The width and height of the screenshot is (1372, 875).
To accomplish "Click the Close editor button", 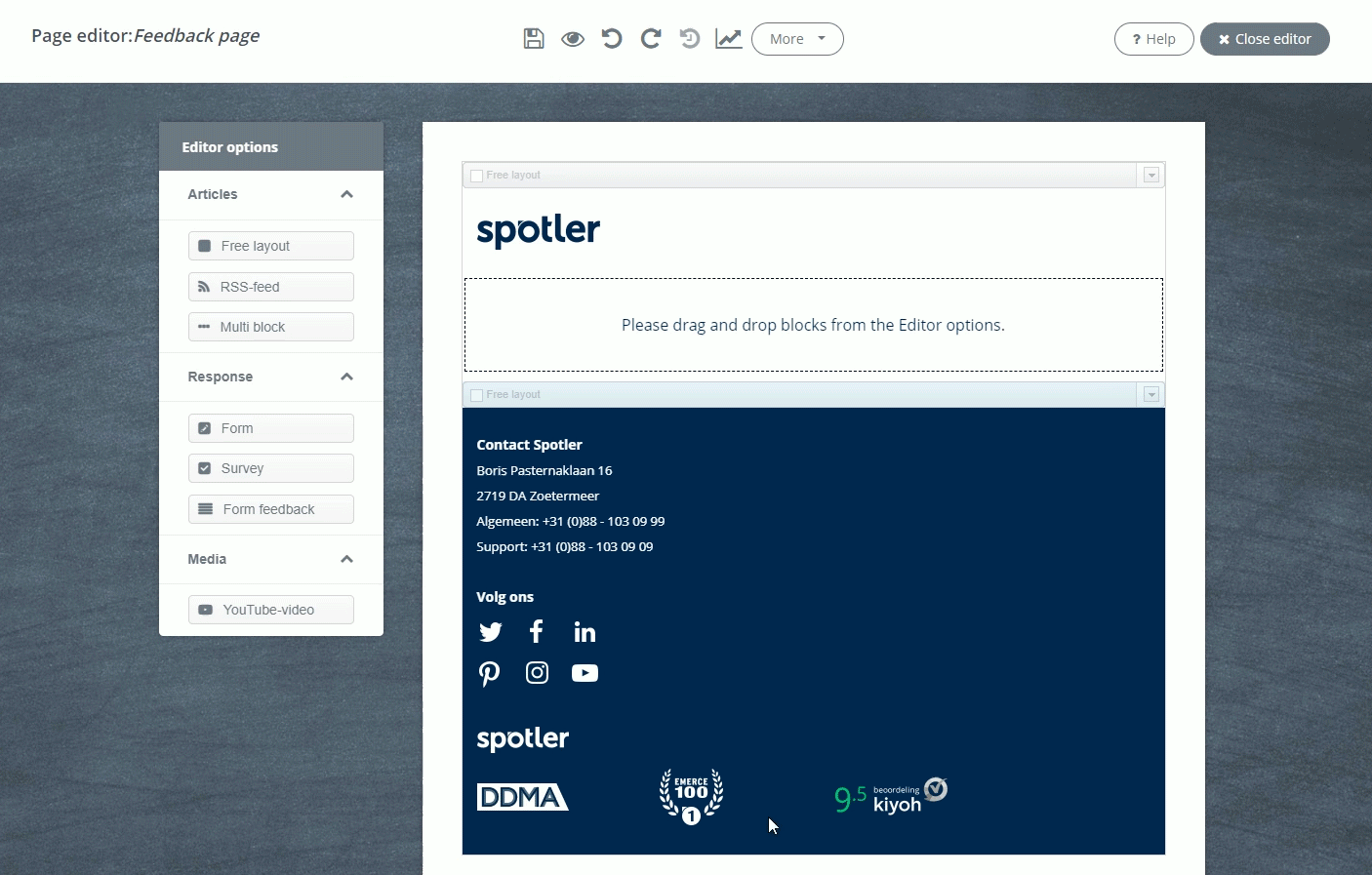I will 1265,39.
